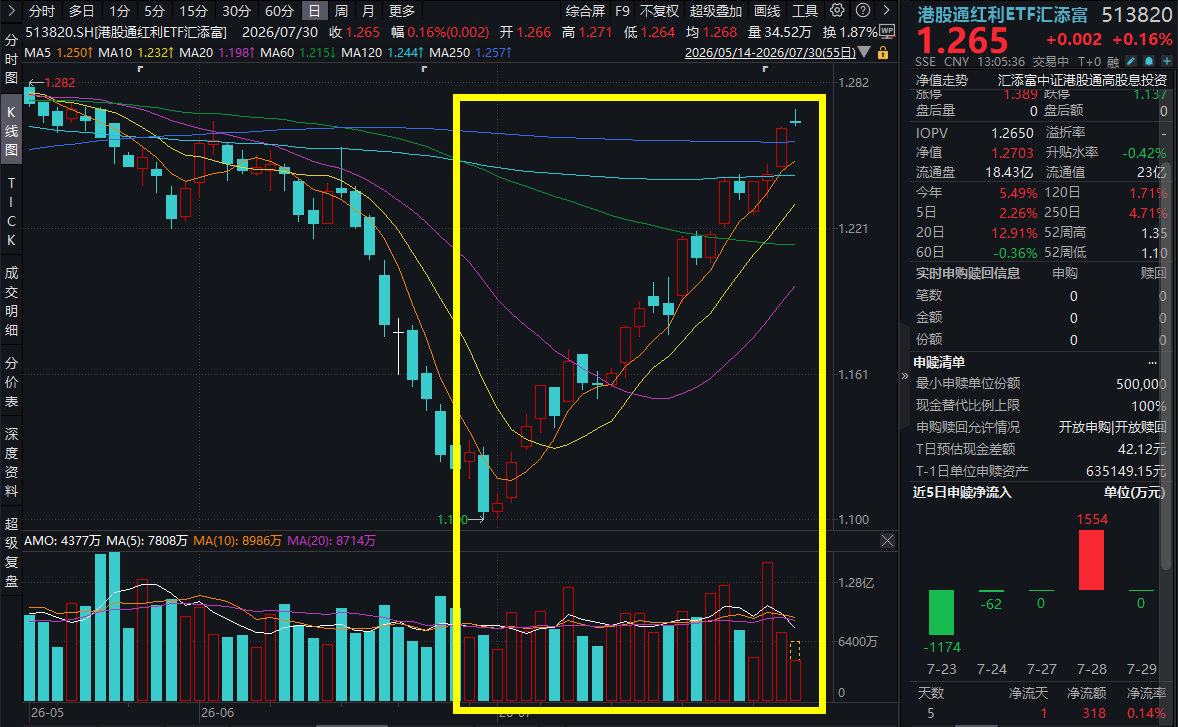Set a price alert with bell icon
This screenshot has height=727, width=1178.
pyautogui.click(x=1149, y=61)
